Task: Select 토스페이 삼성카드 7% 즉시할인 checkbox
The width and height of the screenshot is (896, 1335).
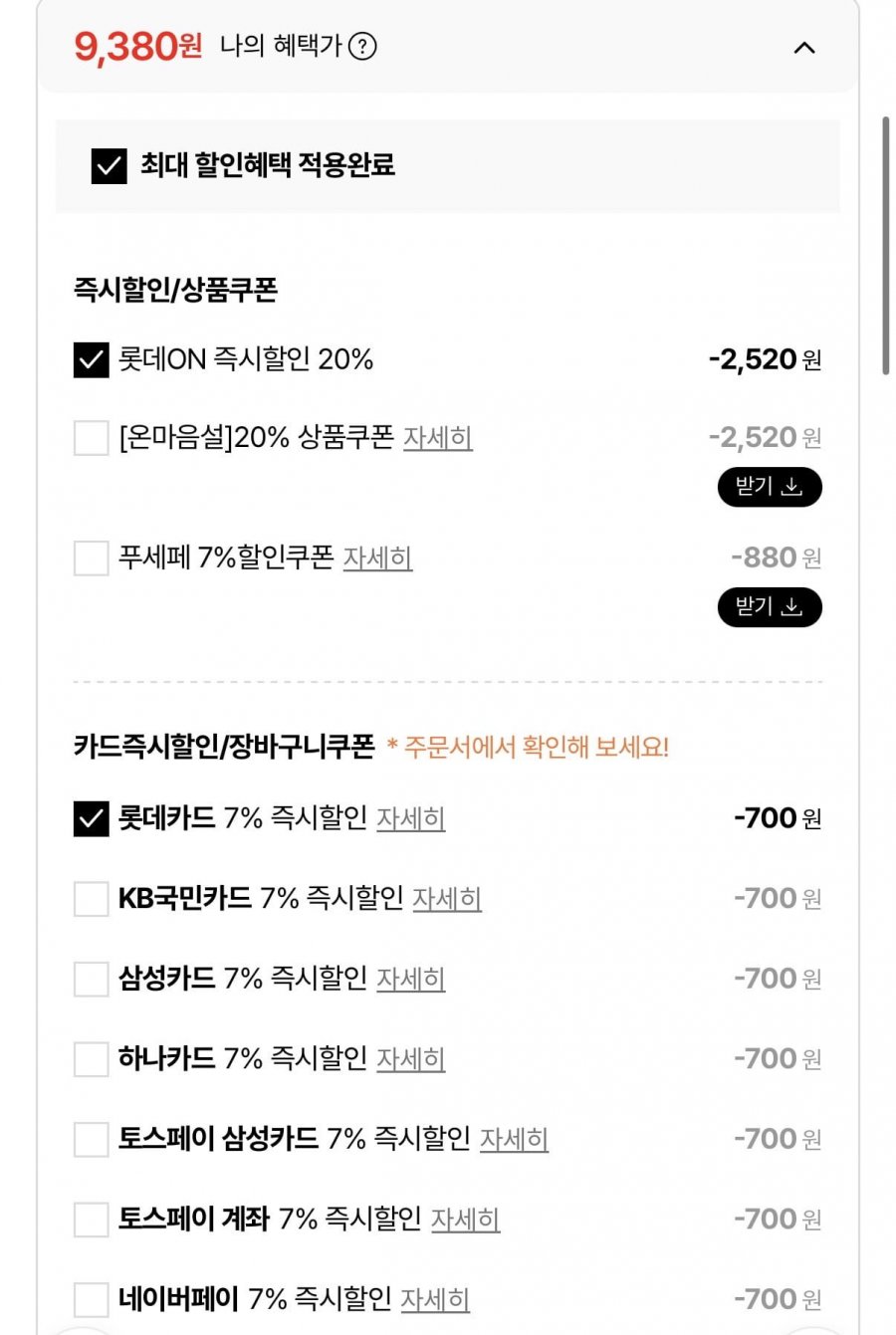Action: [x=91, y=1139]
